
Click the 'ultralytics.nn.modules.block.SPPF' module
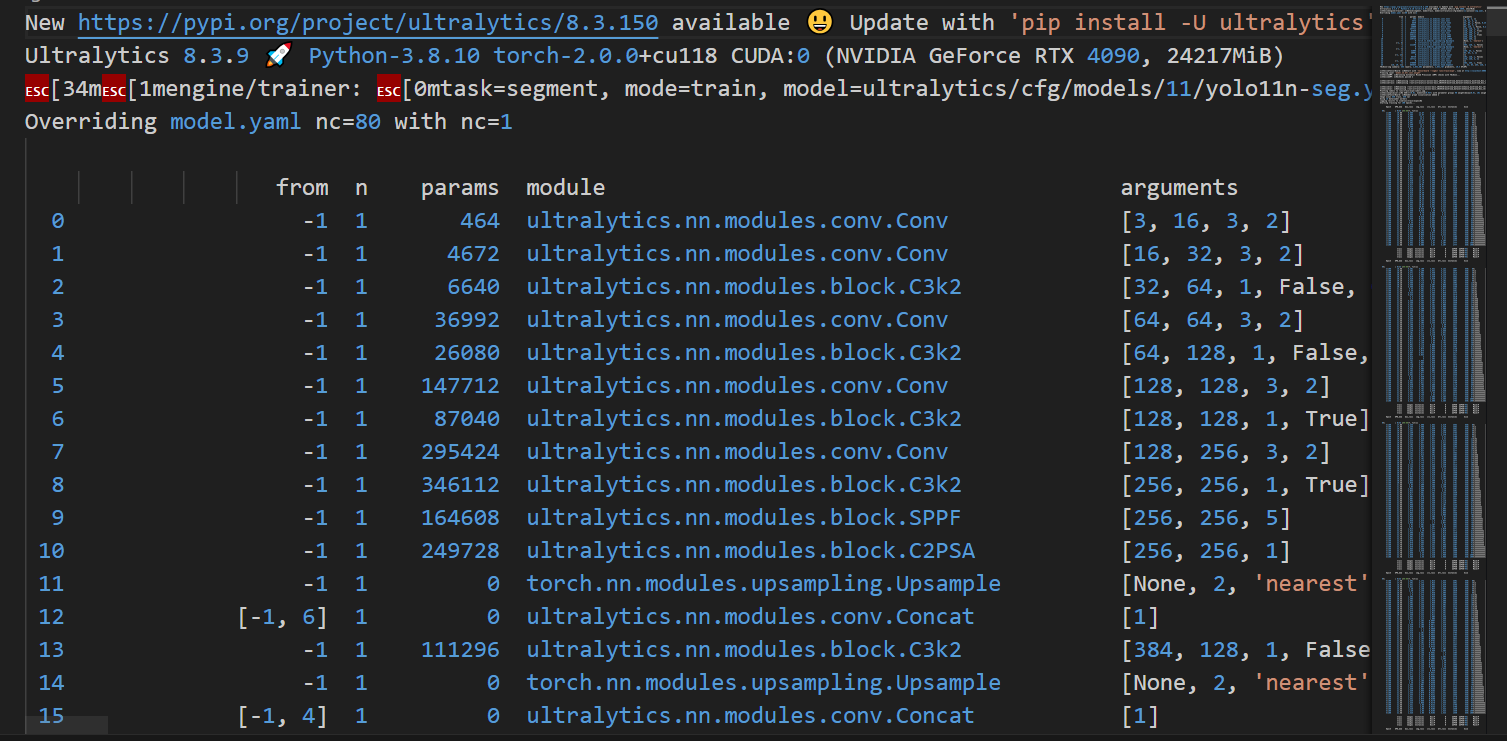(x=744, y=518)
